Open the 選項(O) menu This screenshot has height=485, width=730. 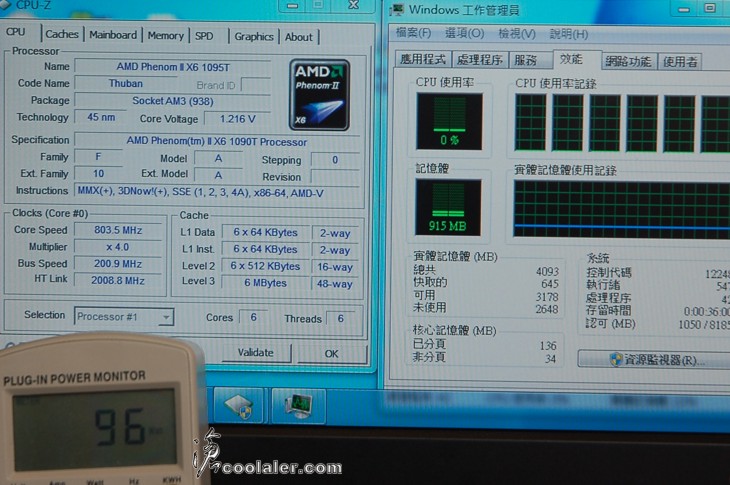tap(464, 34)
